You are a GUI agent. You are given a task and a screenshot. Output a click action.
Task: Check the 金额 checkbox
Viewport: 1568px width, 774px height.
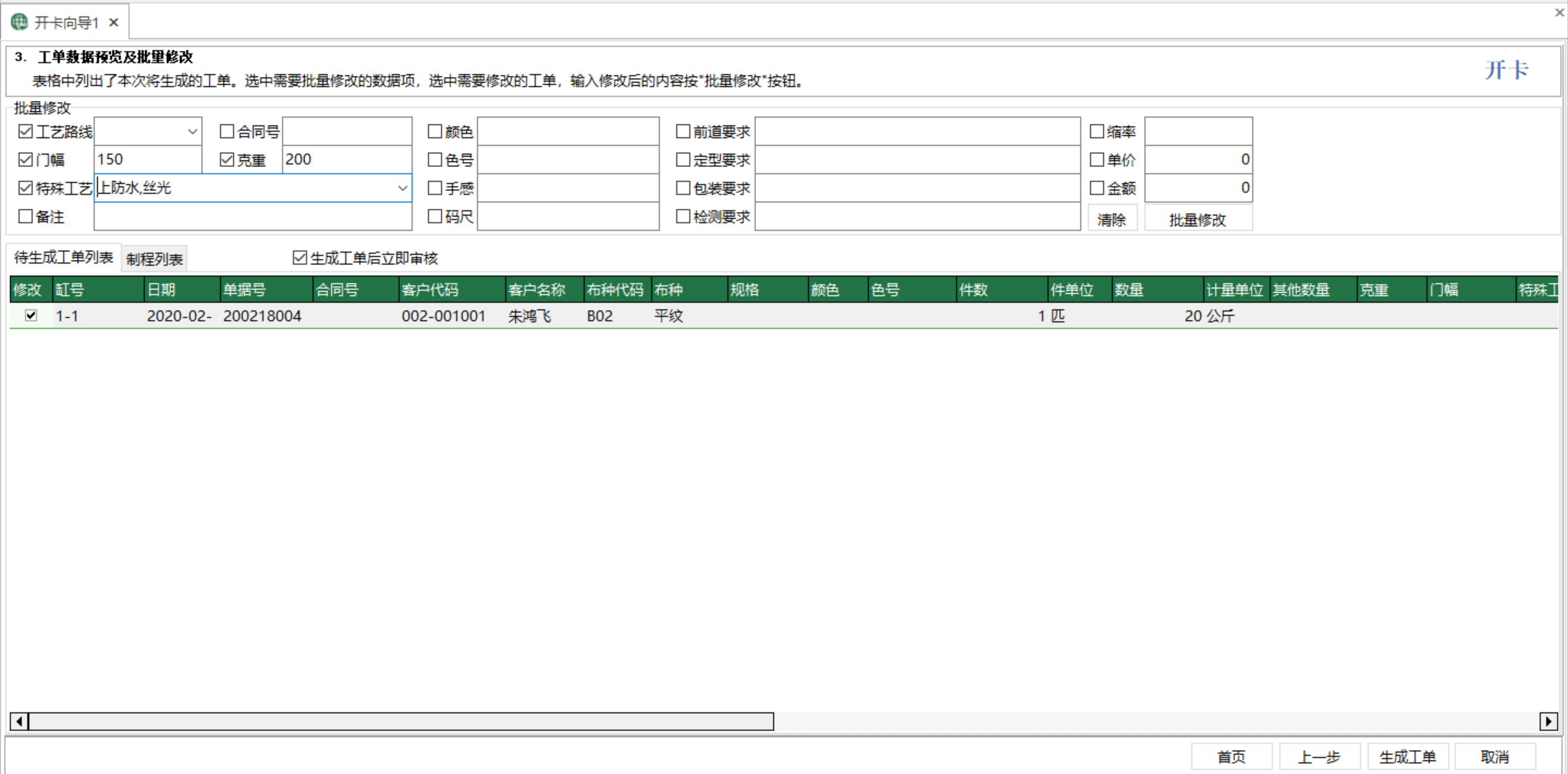click(x=1097, y=188)
